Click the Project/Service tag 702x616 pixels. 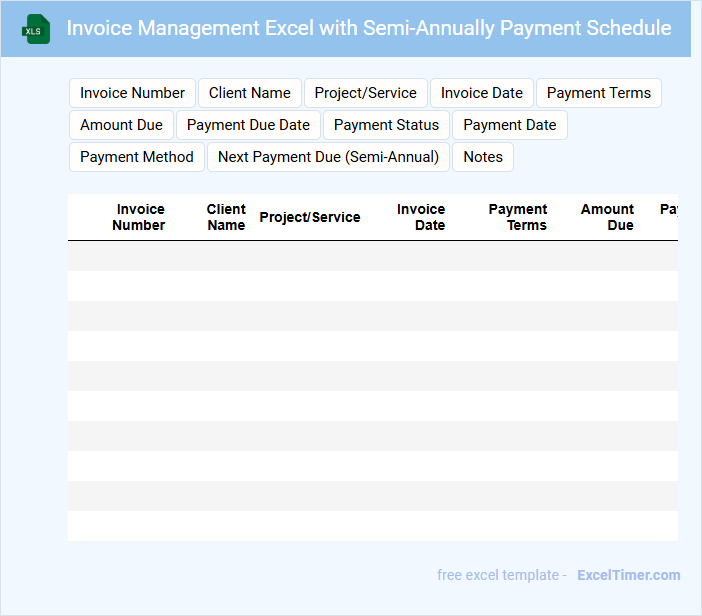tap(365, 93)
